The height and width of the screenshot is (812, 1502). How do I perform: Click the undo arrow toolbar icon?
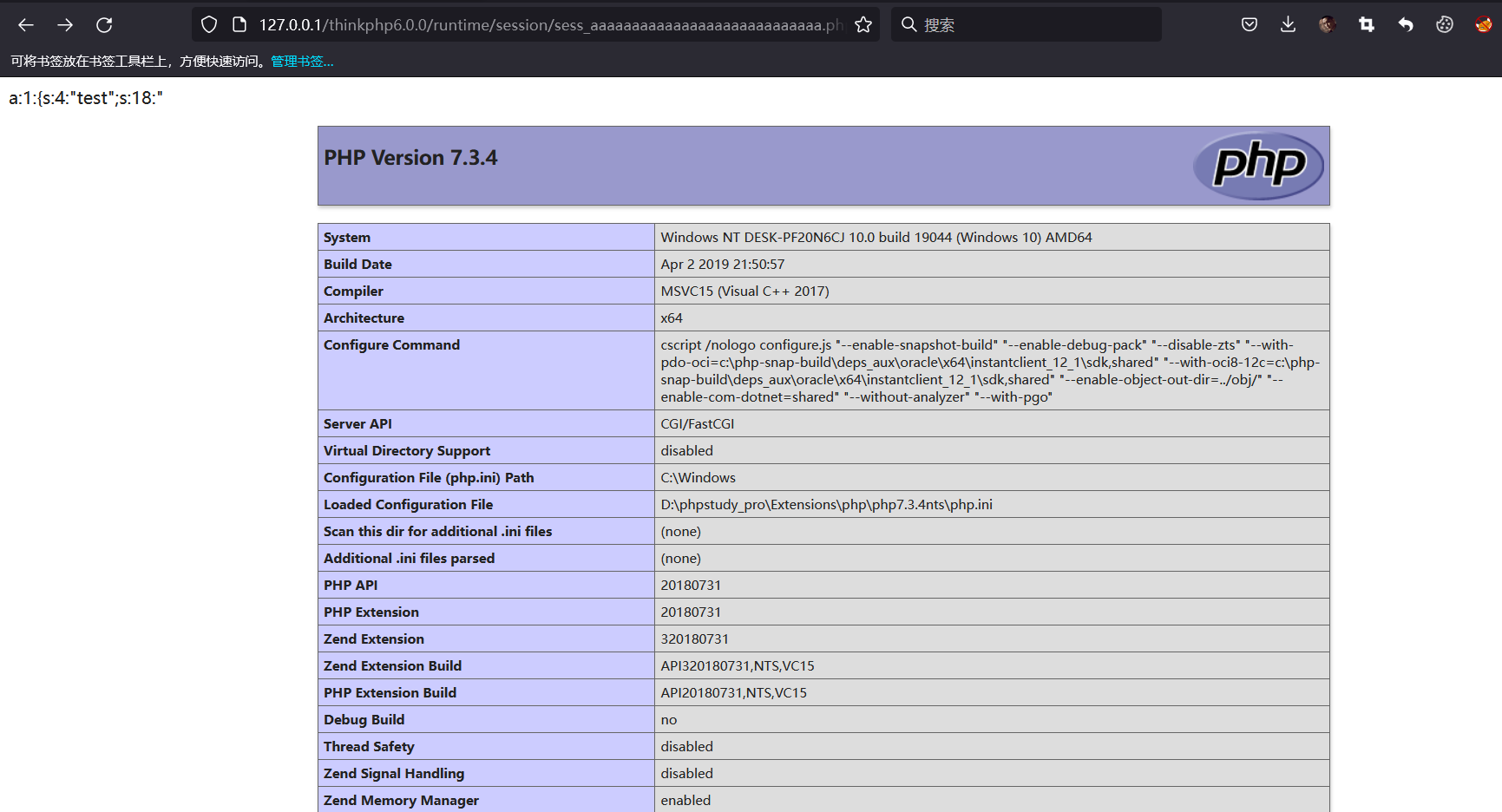tap(1406, 25)
